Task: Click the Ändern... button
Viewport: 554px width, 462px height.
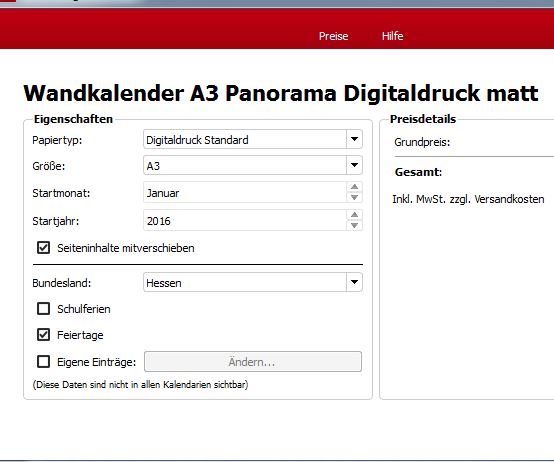Action: (x=253, y=361)
